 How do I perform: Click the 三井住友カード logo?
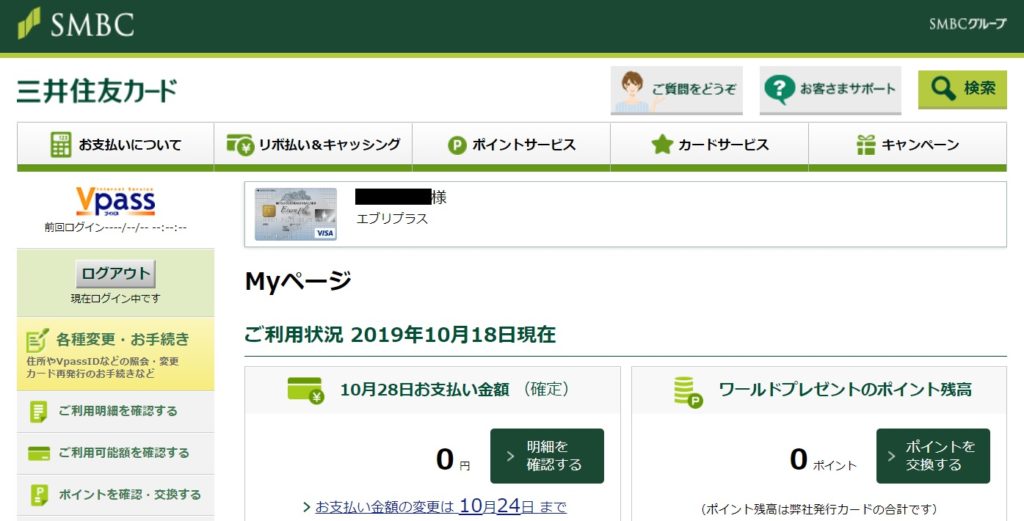[97, 91]
